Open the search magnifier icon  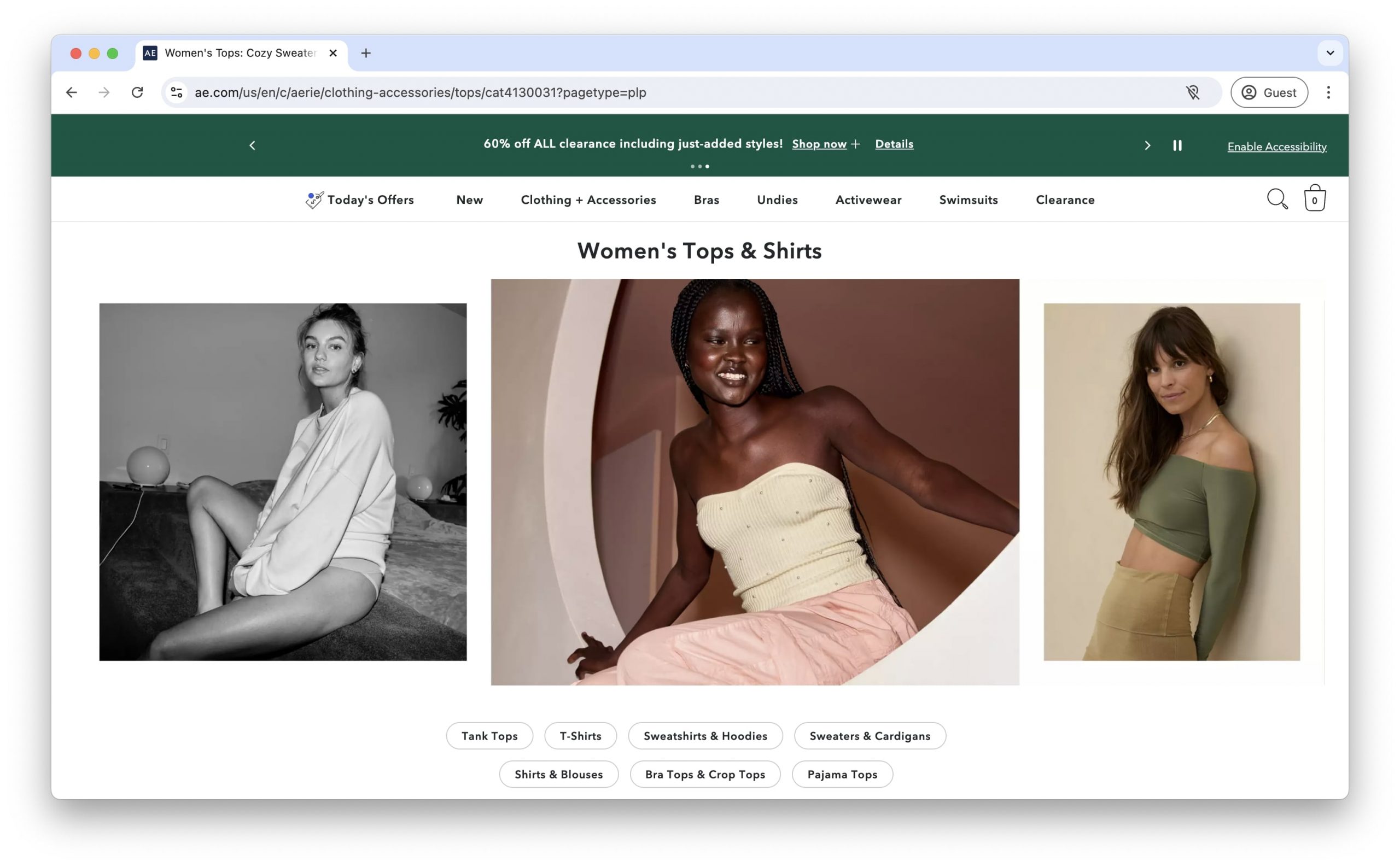coord(1277,199)
